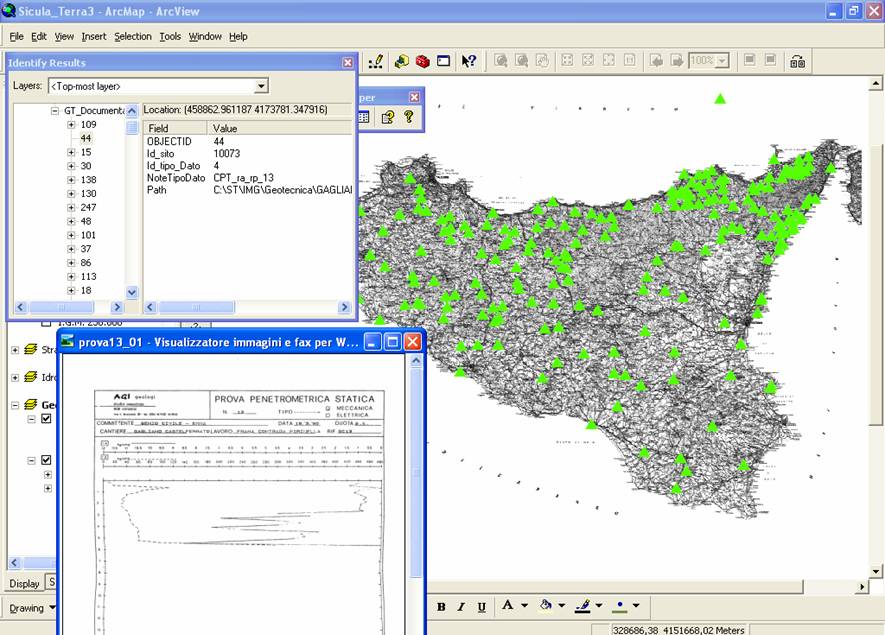The height and width of the screenshot is (635, 885).
Task: Click the fill color bucket swatch
Action: 545,606
